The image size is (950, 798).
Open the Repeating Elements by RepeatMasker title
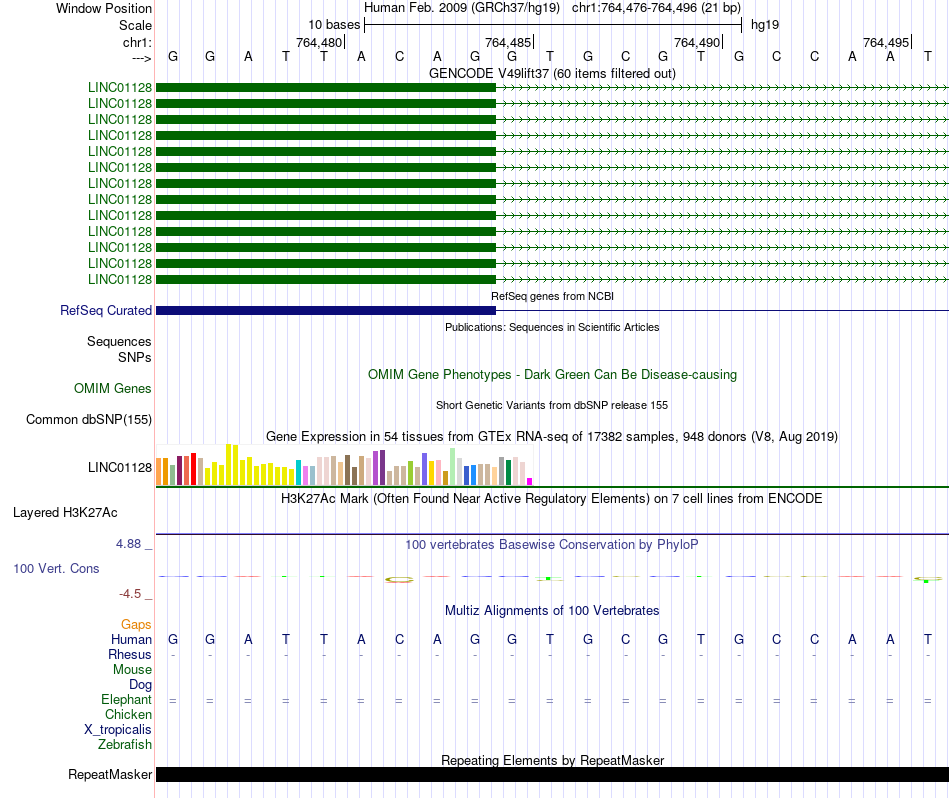point(552,760)
